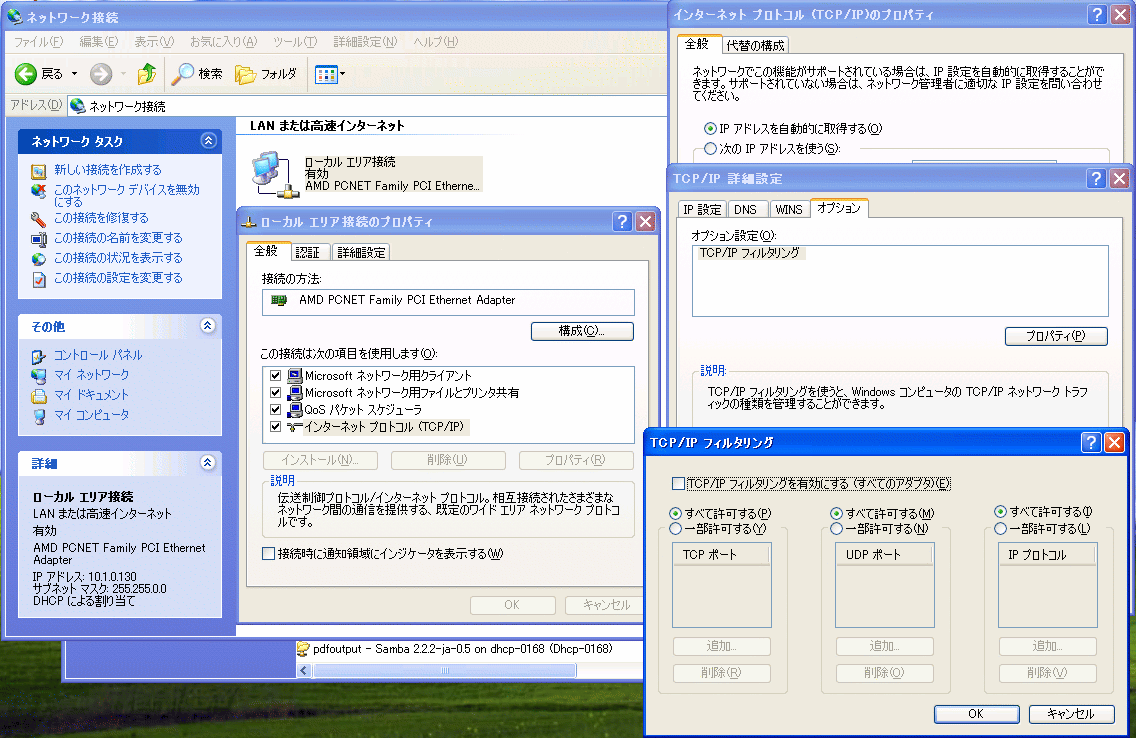
Task: Click 新しい接続を作成する link
Action: tap(107, 170)
